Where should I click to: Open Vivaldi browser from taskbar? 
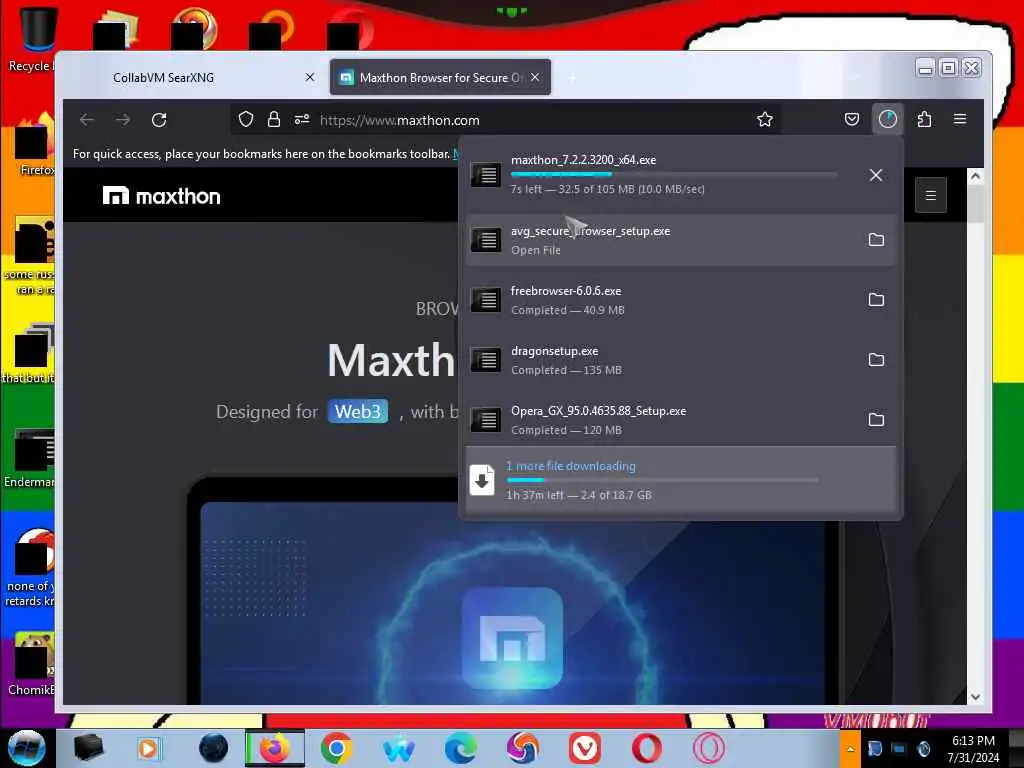pyautogui.click(x=584, y=748)
